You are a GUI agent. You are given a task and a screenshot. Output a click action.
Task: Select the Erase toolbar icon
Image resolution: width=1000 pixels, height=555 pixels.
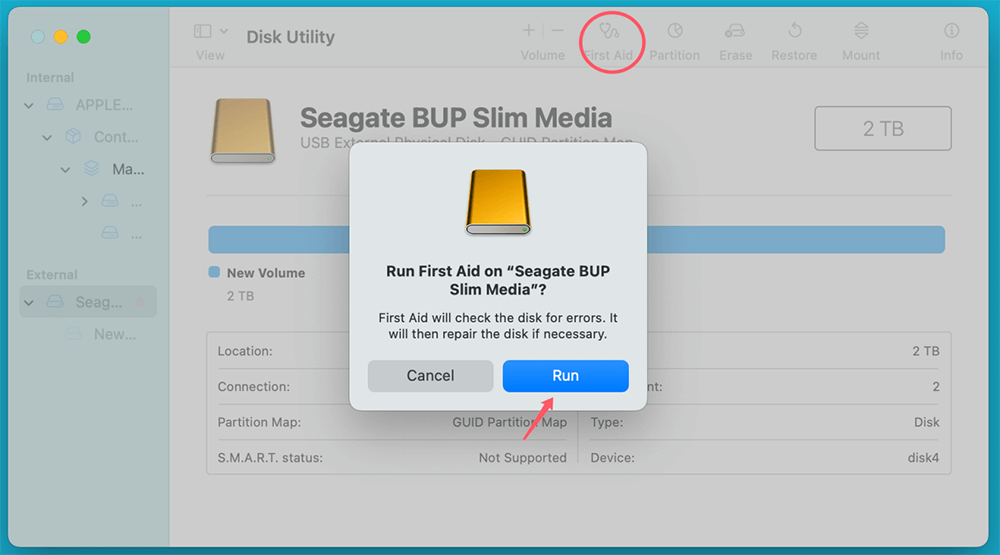pos(735,32)
